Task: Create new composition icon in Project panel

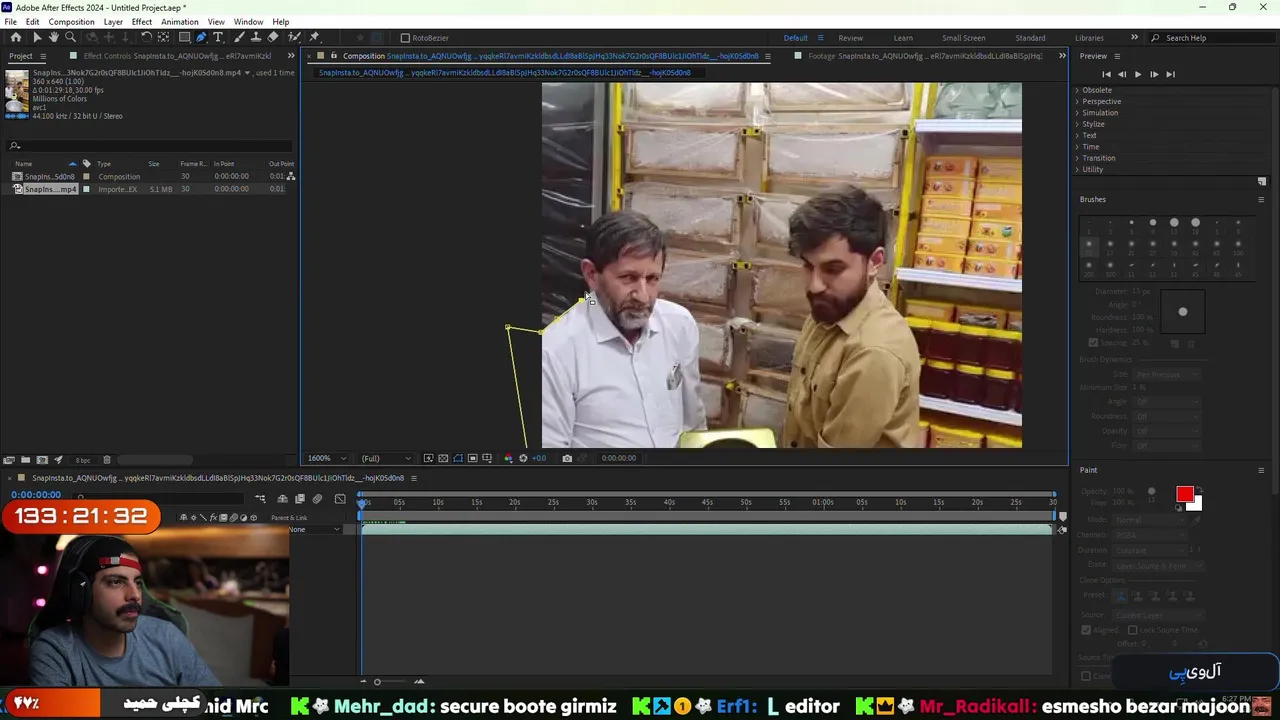Action: point(42,460)
